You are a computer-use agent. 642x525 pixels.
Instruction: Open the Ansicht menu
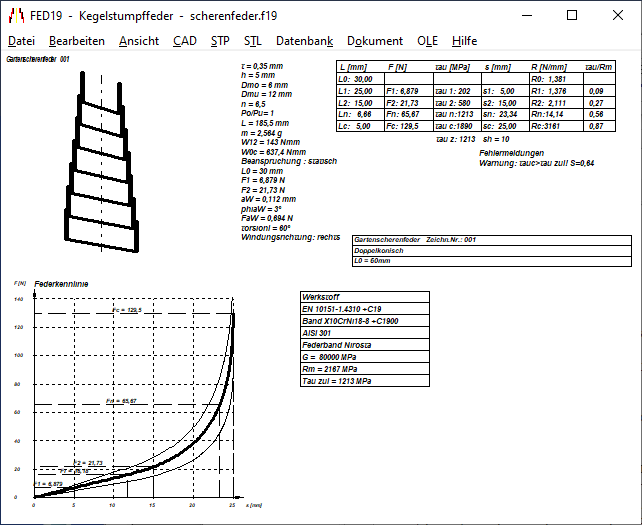(138, 41)
